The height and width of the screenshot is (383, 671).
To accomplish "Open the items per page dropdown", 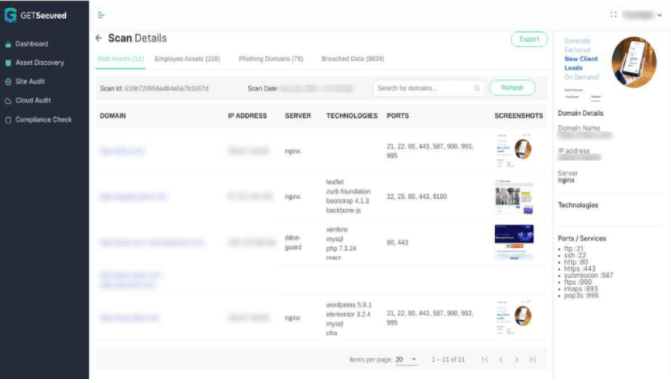I will tap(406, 359).
